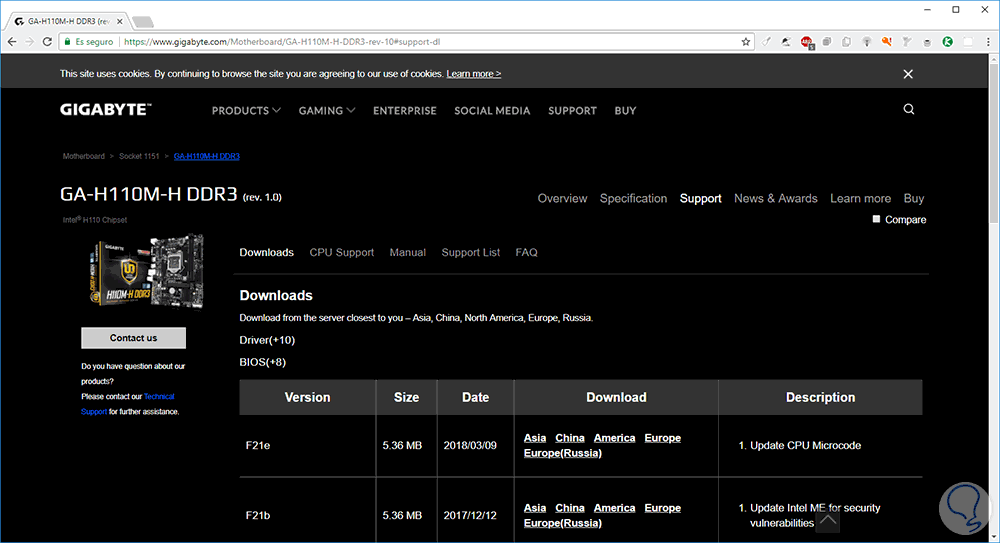Switch to the Specification tab

pos(633,198)
